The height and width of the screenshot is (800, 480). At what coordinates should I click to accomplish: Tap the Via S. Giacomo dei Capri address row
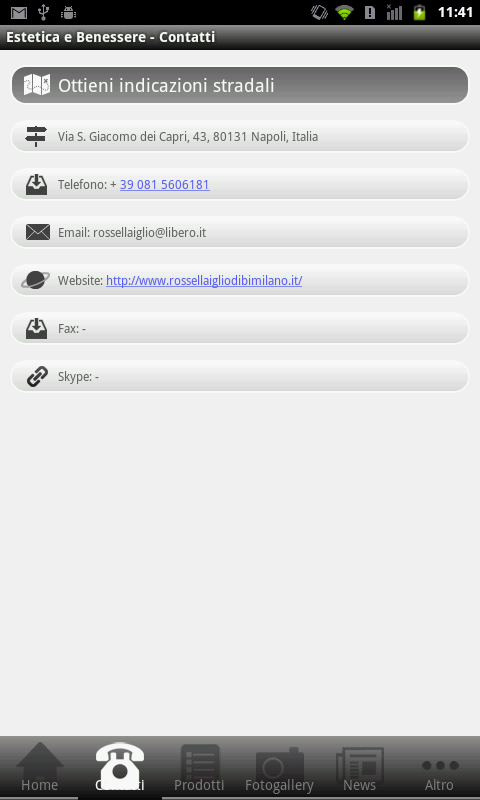pos(240,136)
